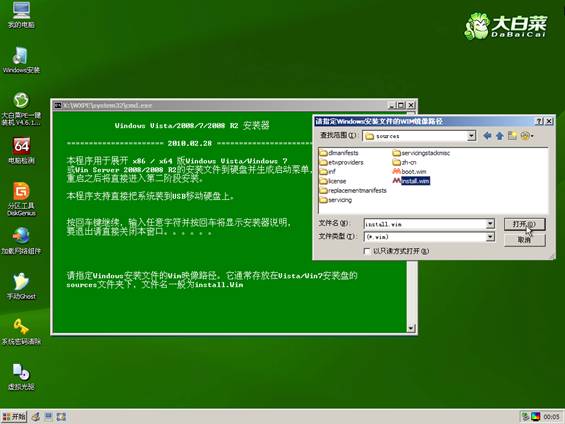
Task: Go back using the dialog's back arrow
Action: [487, 136]
